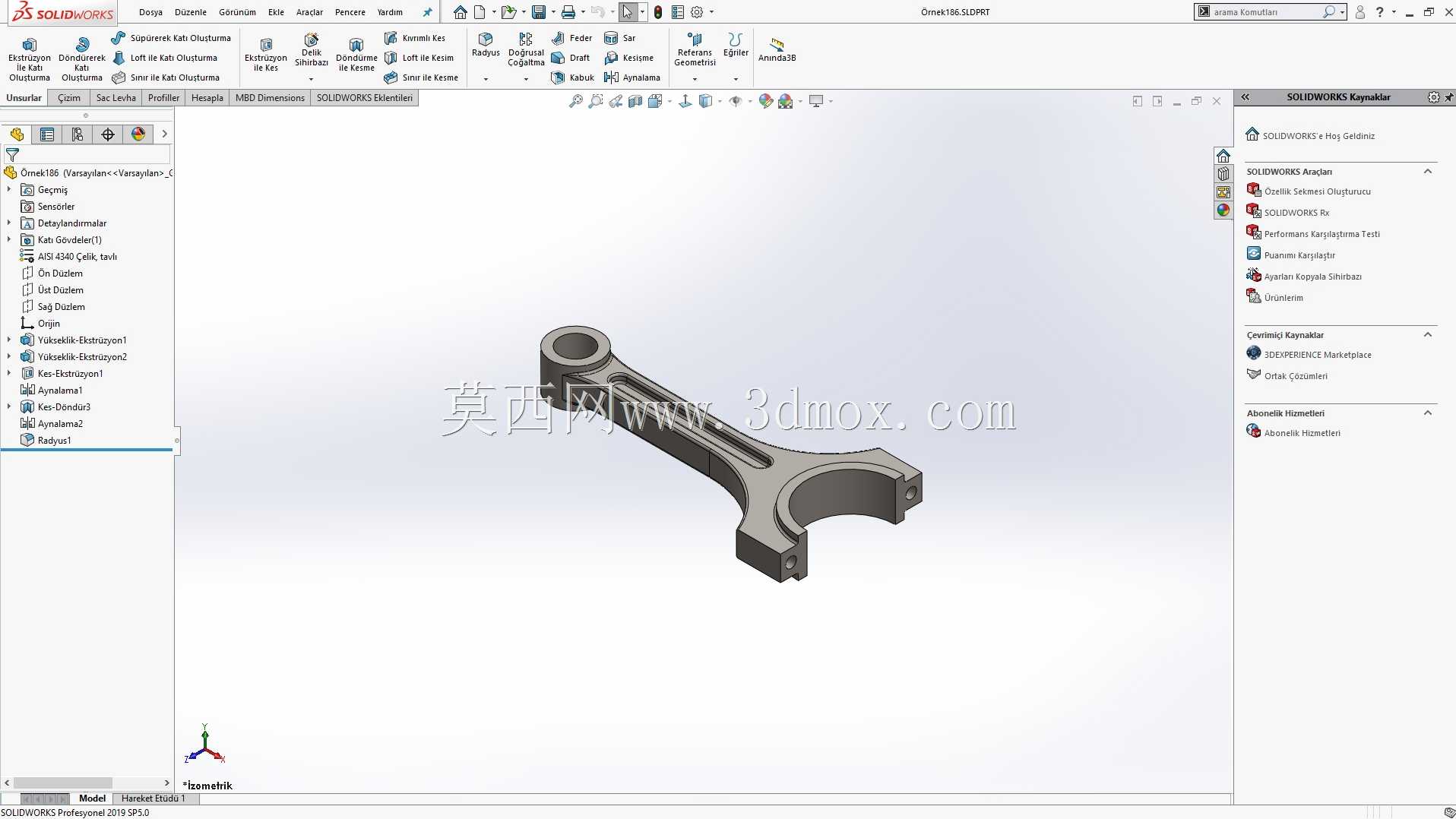Select Aynalama2 in feature tree
This screenshot has width=1456, height=819.
(x=60, y=423)
